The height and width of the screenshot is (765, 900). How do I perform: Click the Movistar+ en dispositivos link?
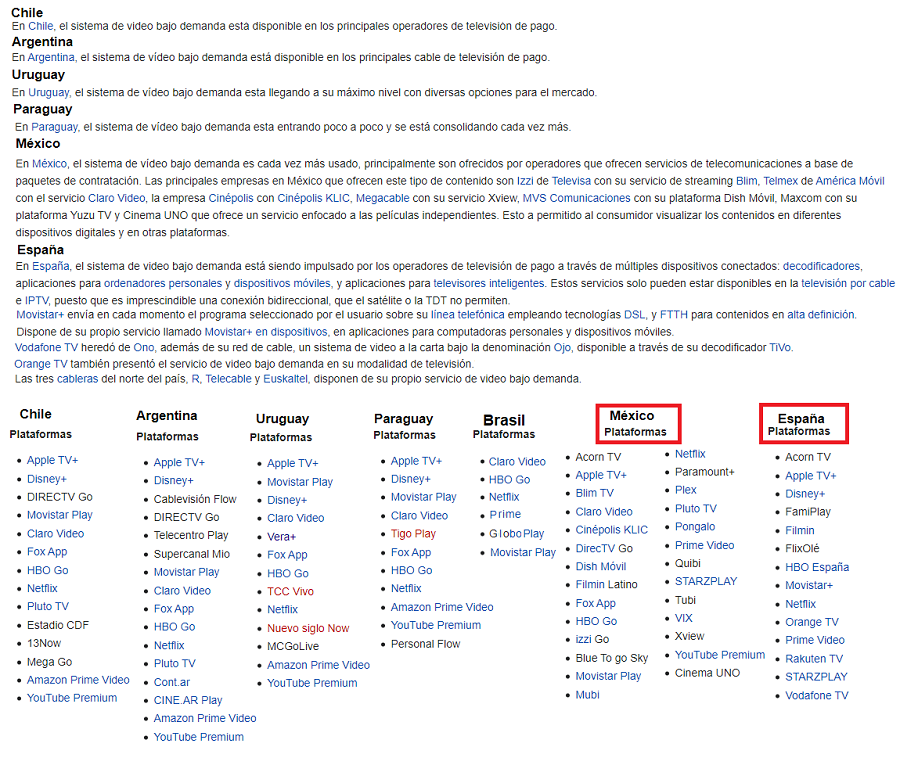[x=266, y=332]
